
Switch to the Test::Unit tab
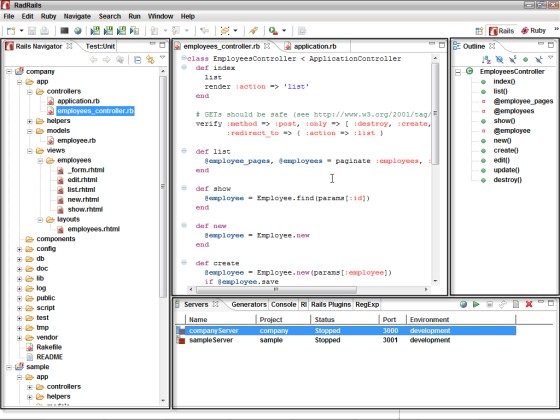pos(100,46)
